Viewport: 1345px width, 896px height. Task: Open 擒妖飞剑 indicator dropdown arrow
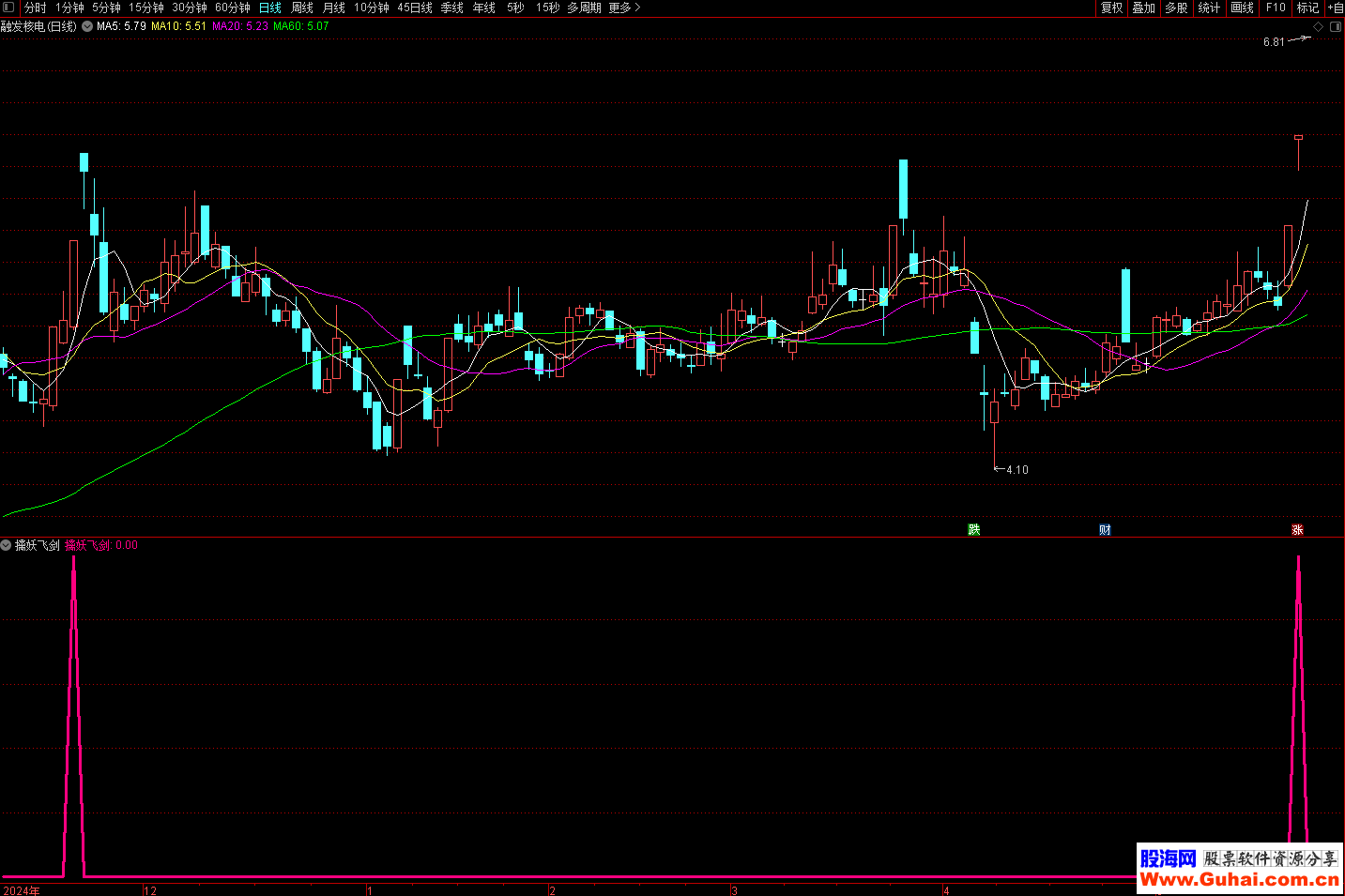point(6,545)
